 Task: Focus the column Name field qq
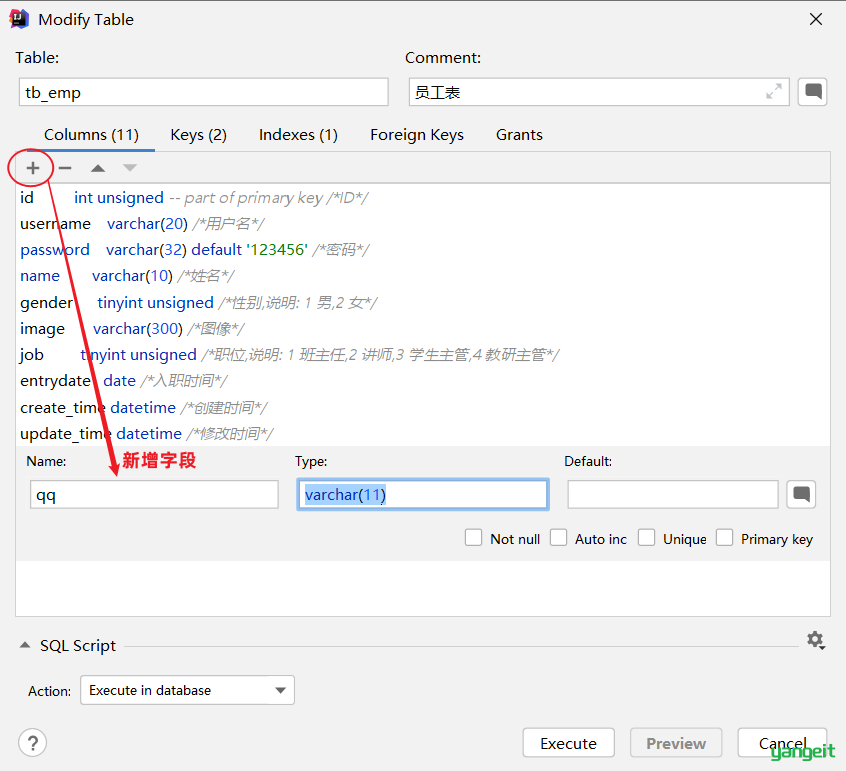pos(154,495)
